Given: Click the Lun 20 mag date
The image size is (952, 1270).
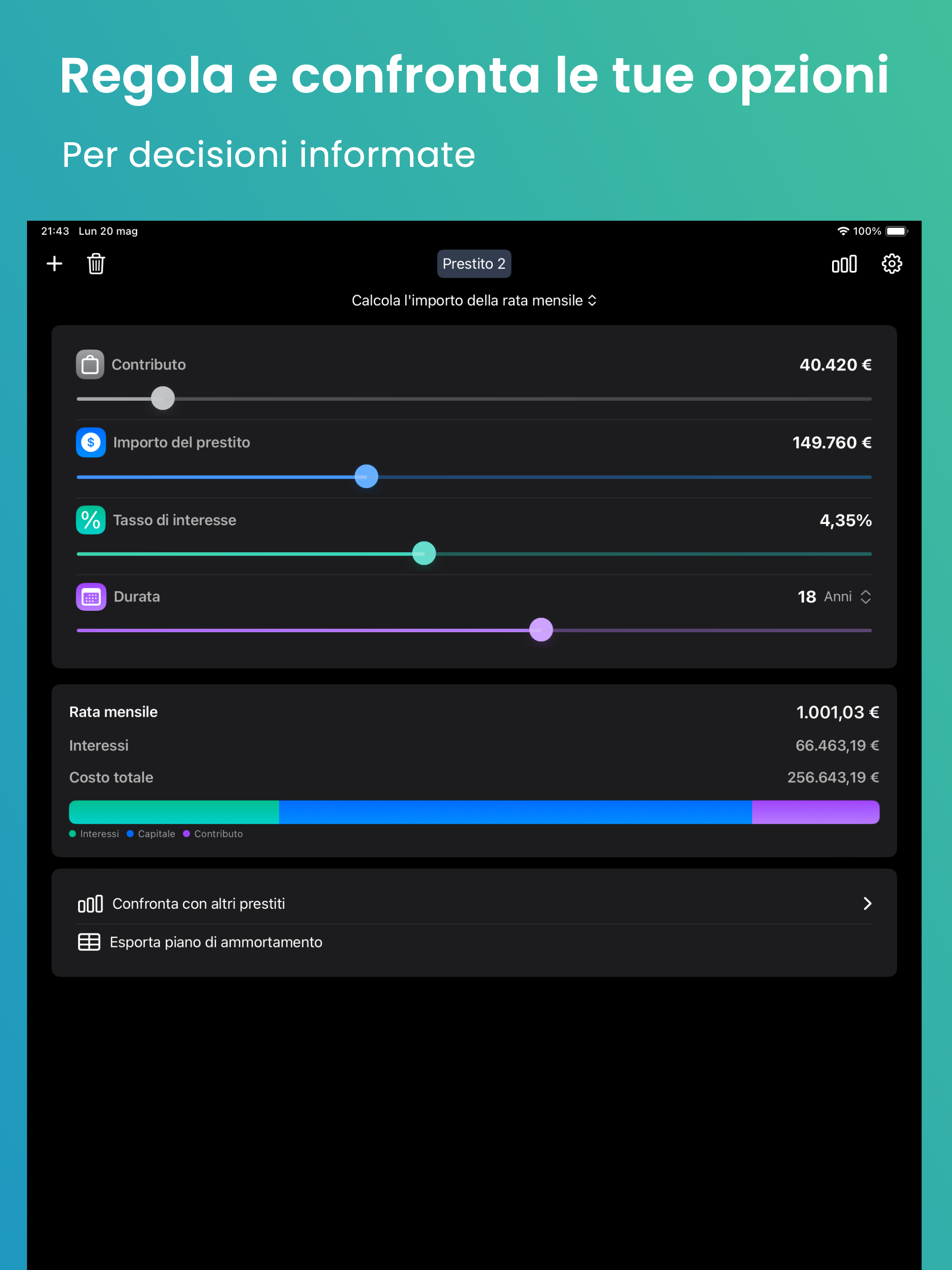Looking at the screenshot, I should click(108, 231).
